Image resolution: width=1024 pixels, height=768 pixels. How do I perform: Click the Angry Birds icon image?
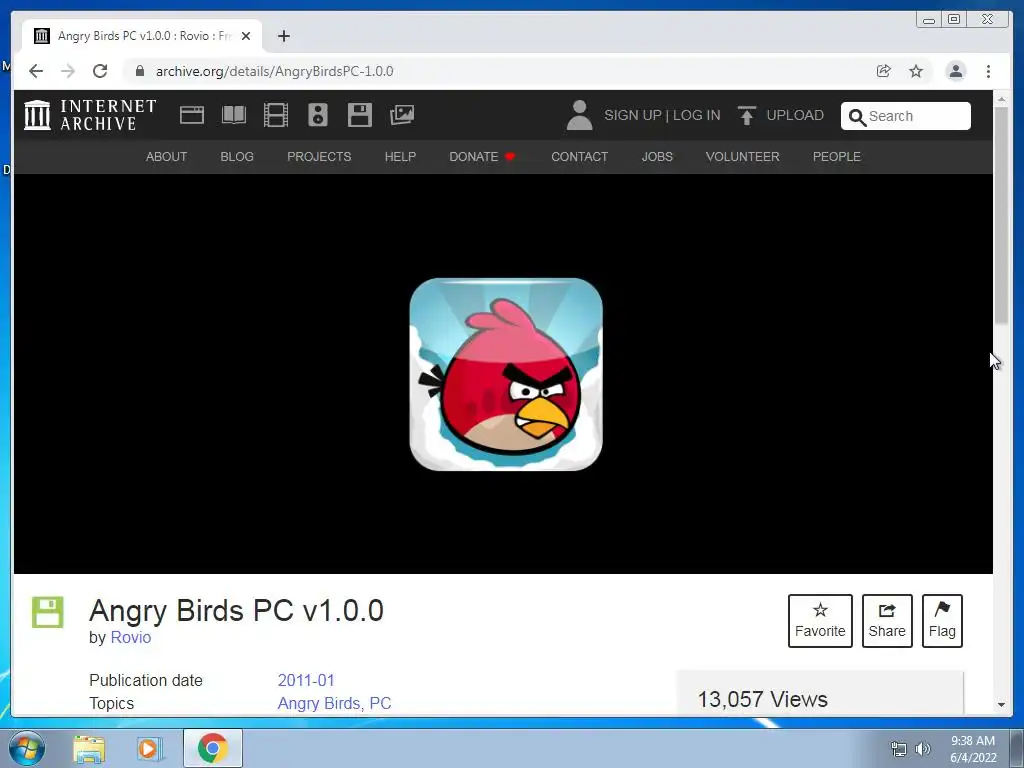pos(505,374)
